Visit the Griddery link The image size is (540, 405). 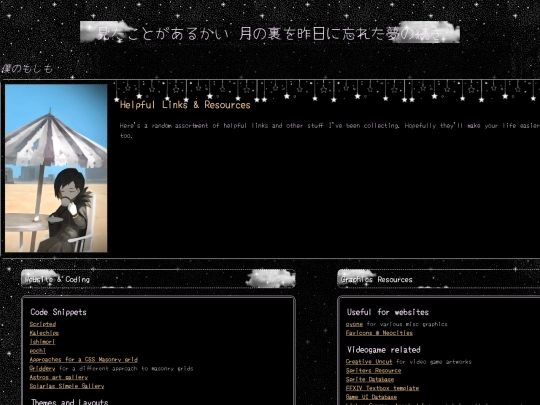point(42,368)
